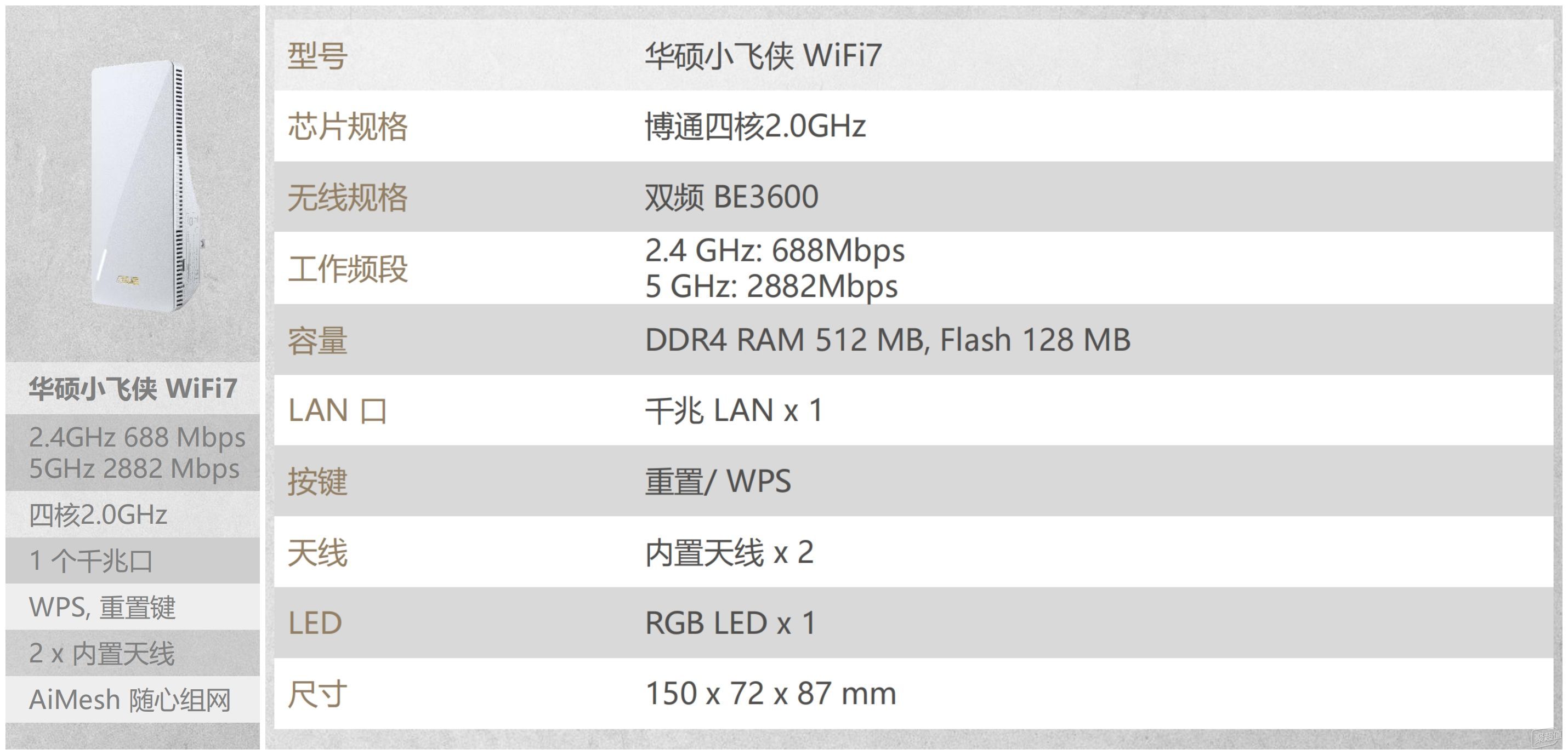Click the 2.4GHz 688 Mbps sidebar entry
Screen dimensions: 1568x755
pos(137,437)
